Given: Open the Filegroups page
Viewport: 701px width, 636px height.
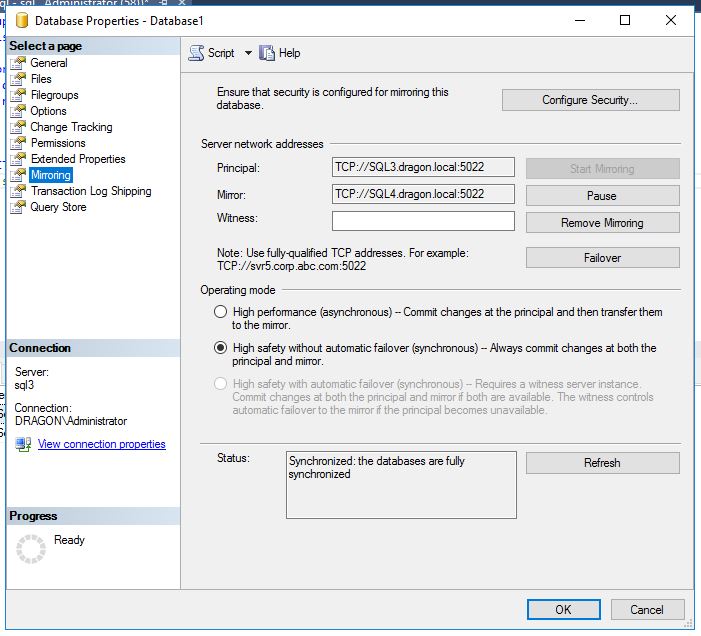Looking at the screenshot, I should click(x=54, y=95).
